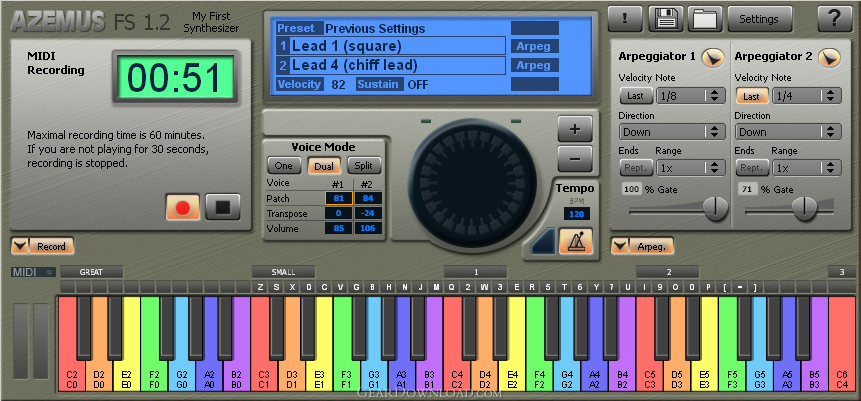The image size is (861, 401).
Task: Select Dual voice mode
Action: point(324,166)
